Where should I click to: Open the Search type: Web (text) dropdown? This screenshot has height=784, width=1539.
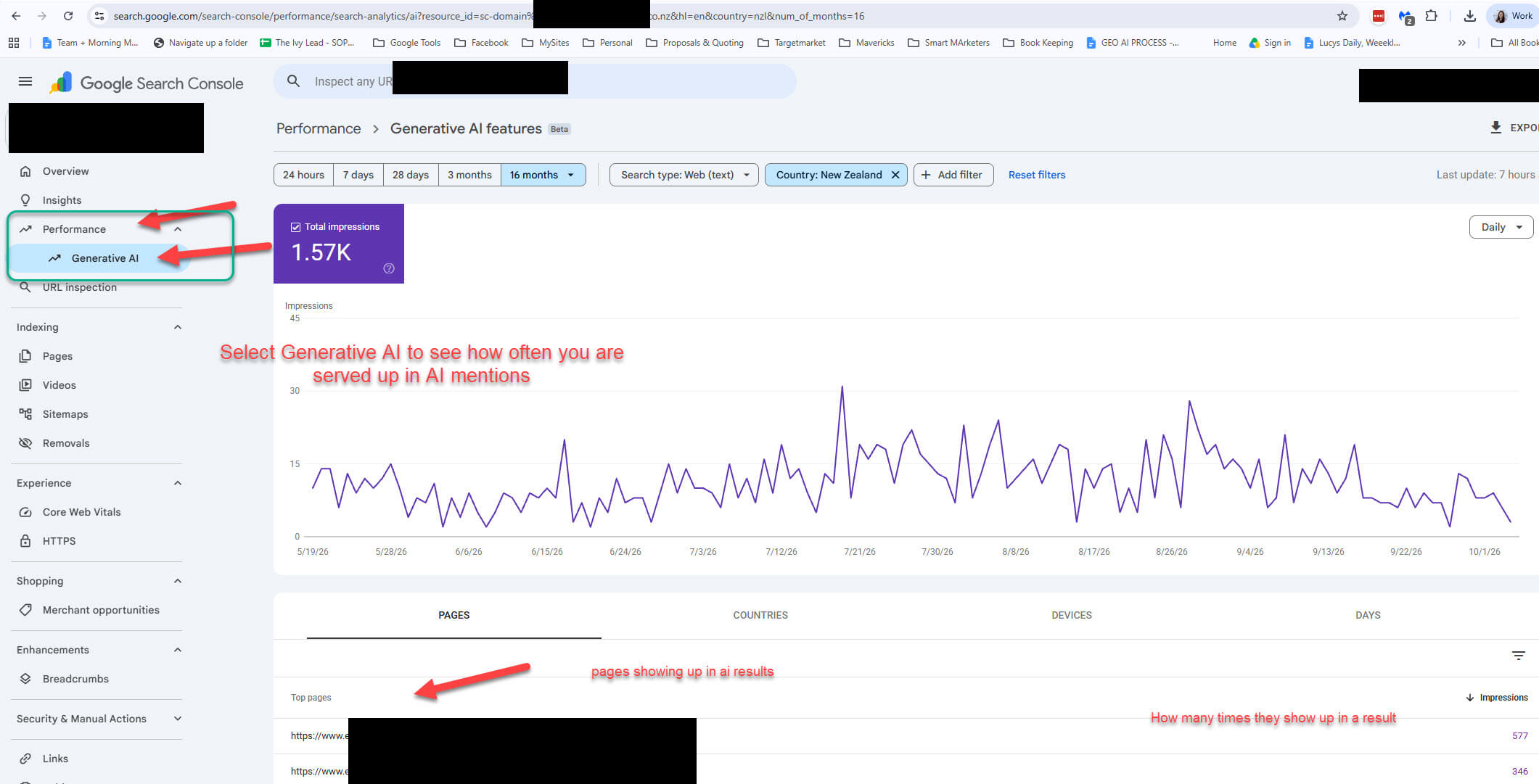684,175
